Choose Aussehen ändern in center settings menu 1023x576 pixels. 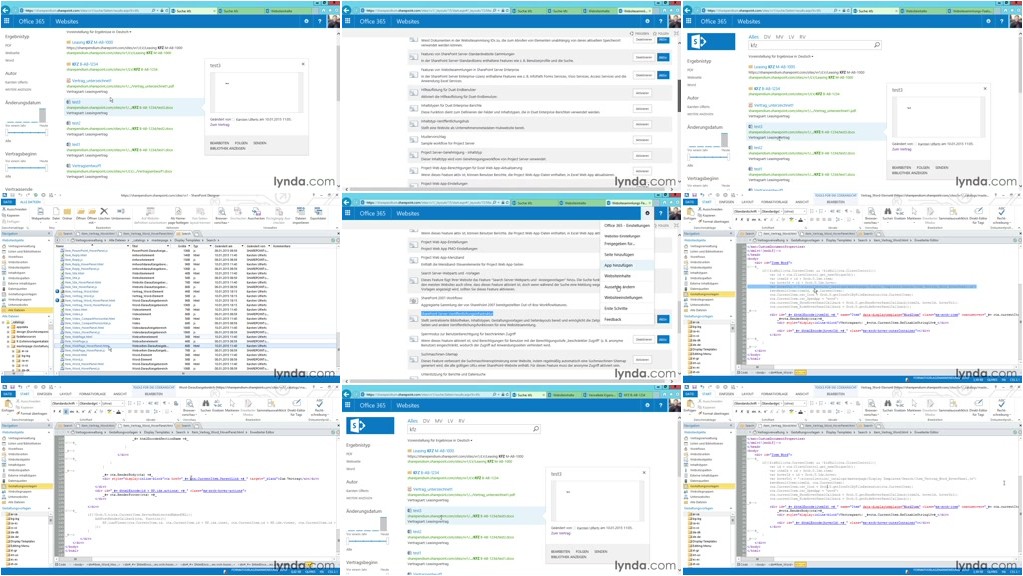(619, 287)
